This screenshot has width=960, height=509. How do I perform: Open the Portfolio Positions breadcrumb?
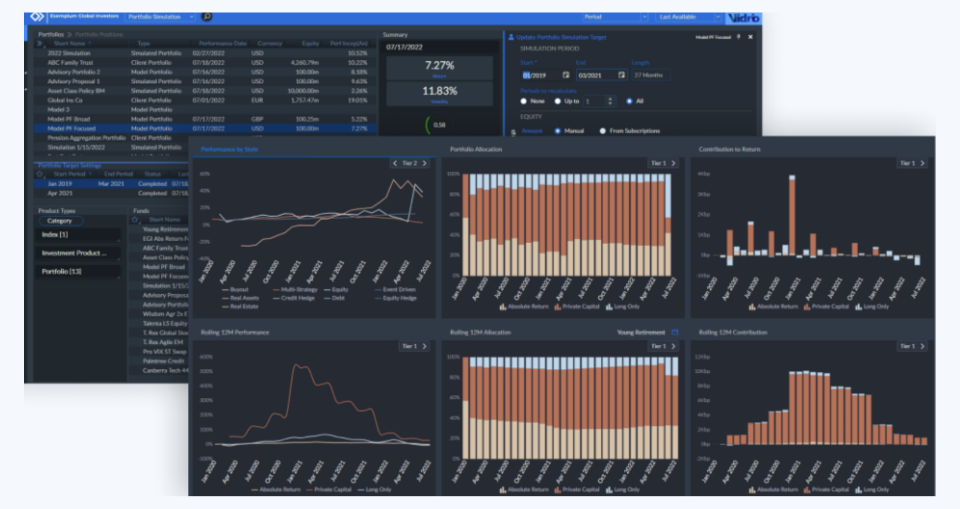99,34
